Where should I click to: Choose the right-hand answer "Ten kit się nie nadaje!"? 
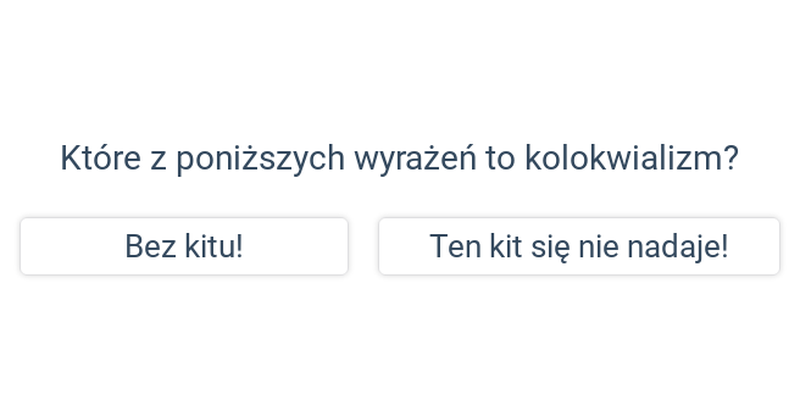click(x=579, y=246)
